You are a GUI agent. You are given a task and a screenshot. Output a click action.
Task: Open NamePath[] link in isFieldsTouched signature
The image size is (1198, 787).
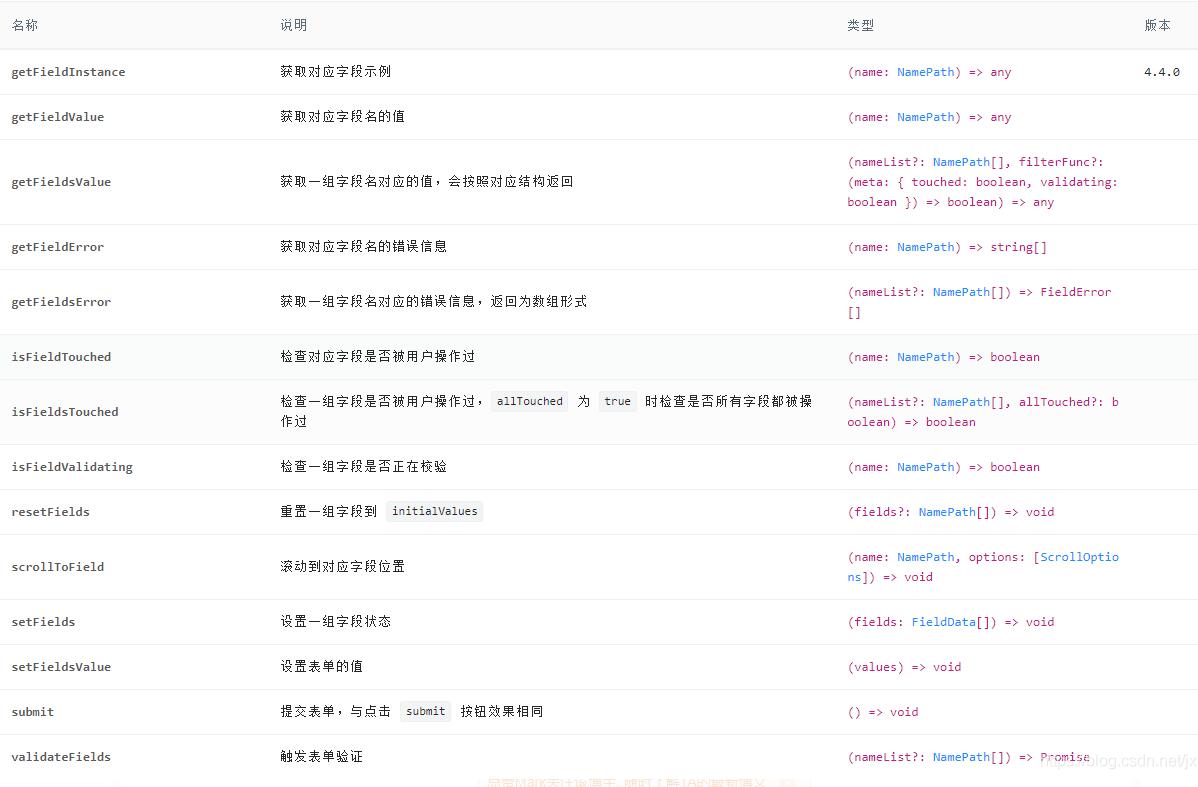pyautogui.click(x=961, y=401)
